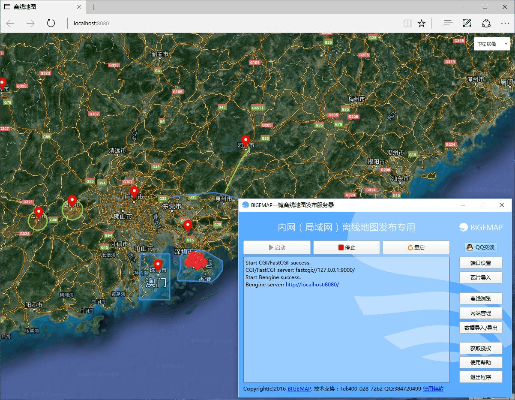Click the get authorization (获取授权) button
This screenshot has height=400, width=515.
click(x=481, y=348)
